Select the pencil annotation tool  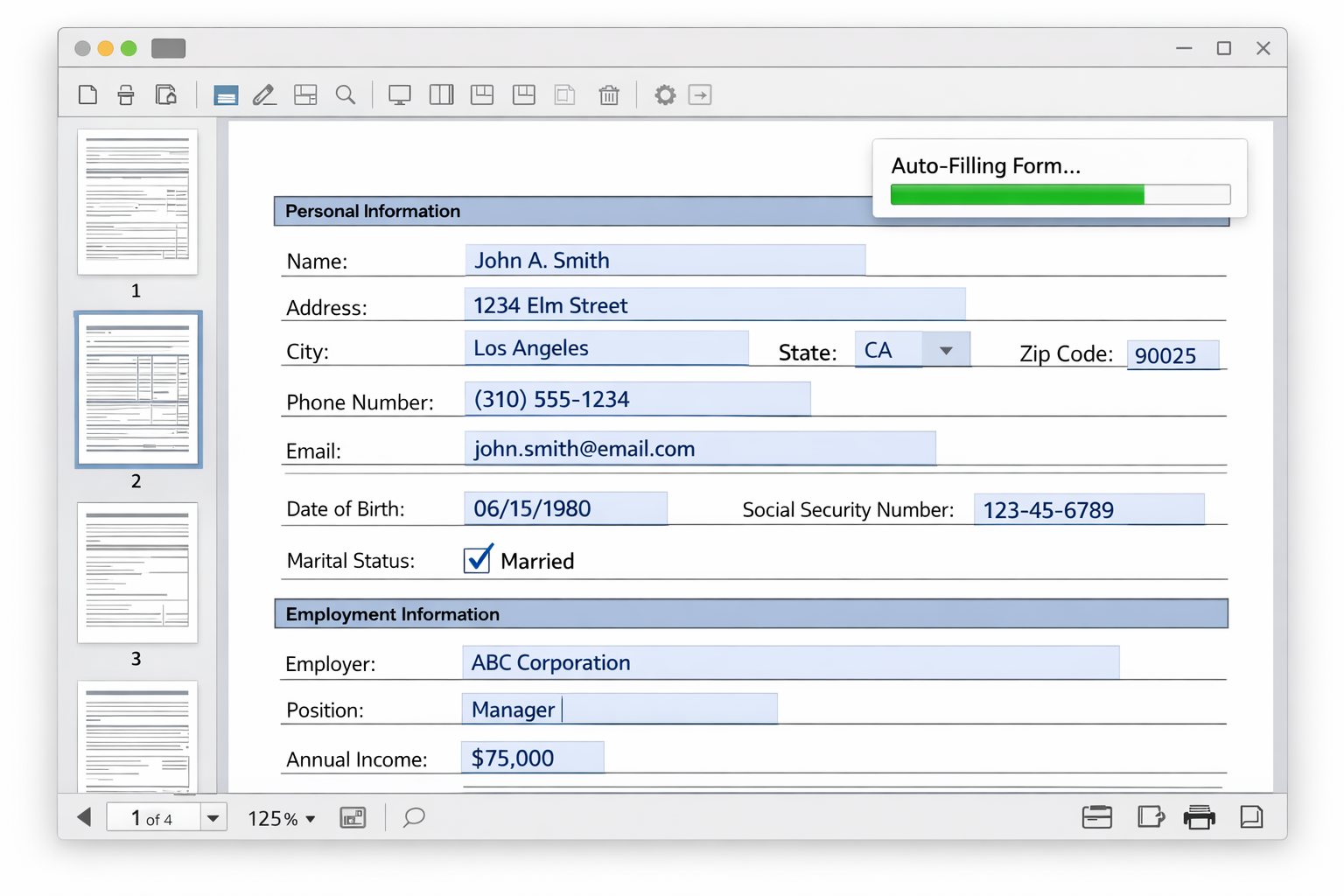[264, 94]
